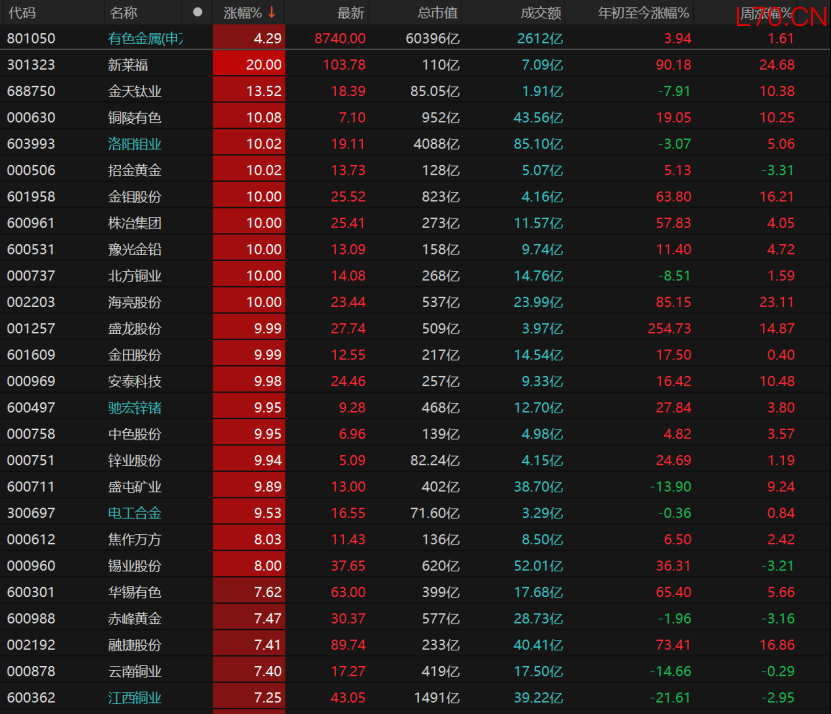Select the 豫光金铅 row name
The width and height of the screenshot is (831, 714).
point(135,249)
